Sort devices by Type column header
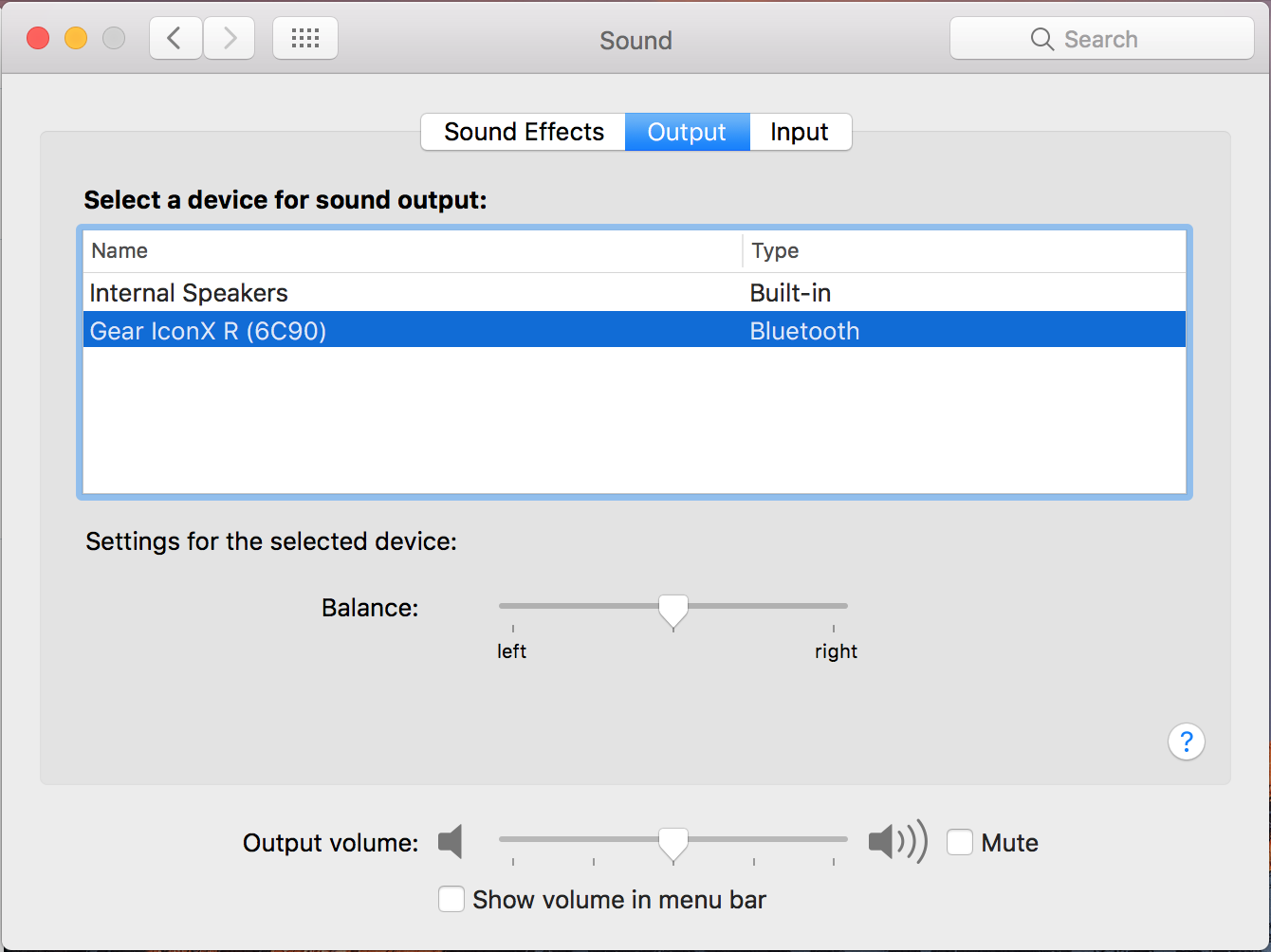 pyautogui.click(x=775, y=251)
